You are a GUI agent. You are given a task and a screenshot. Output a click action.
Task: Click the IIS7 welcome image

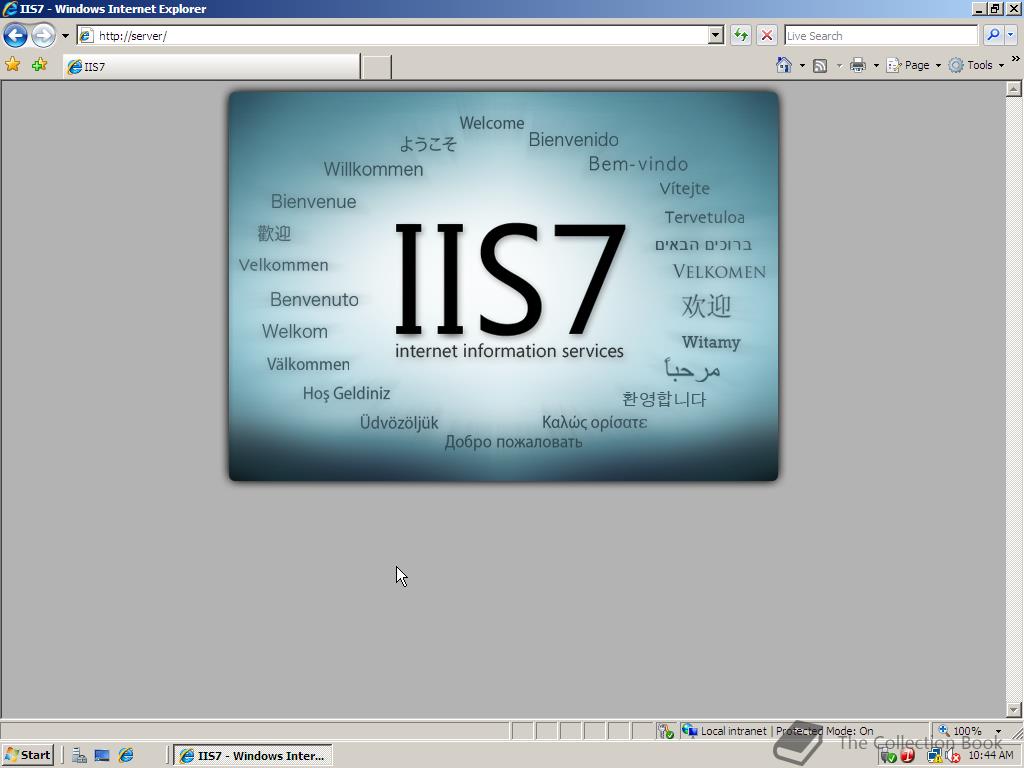504,286
